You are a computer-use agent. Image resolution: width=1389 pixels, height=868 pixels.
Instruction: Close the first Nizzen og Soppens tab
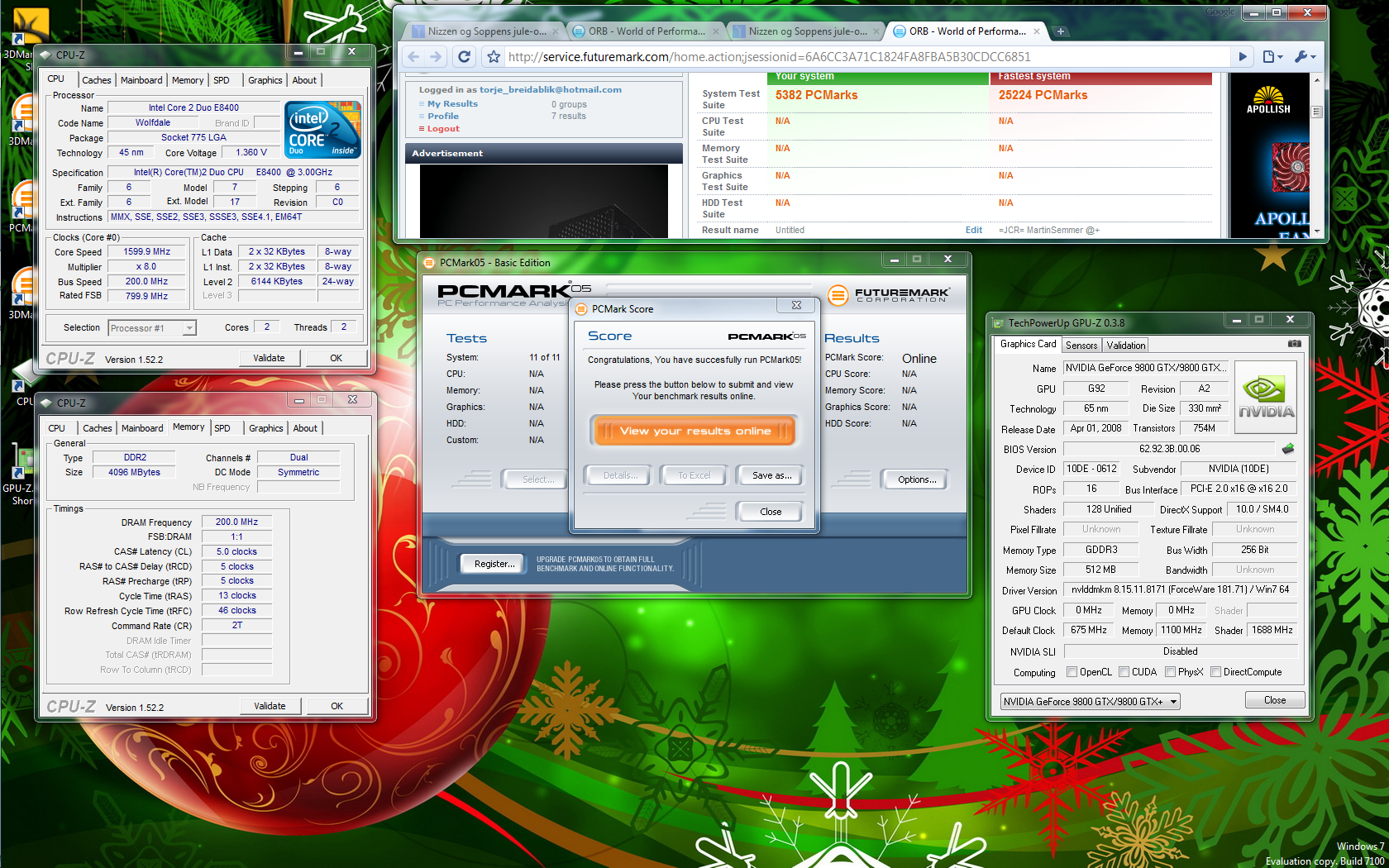pyautogui.click(x=556, y=31)
